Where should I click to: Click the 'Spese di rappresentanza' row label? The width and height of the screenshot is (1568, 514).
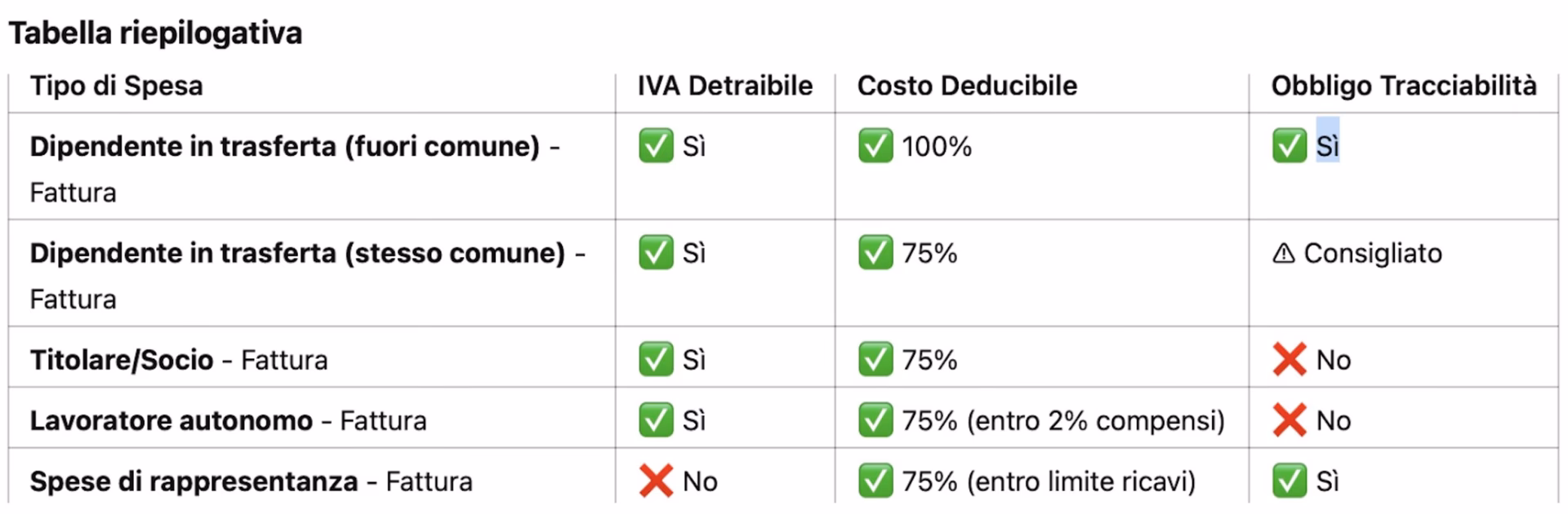(194, 481)
